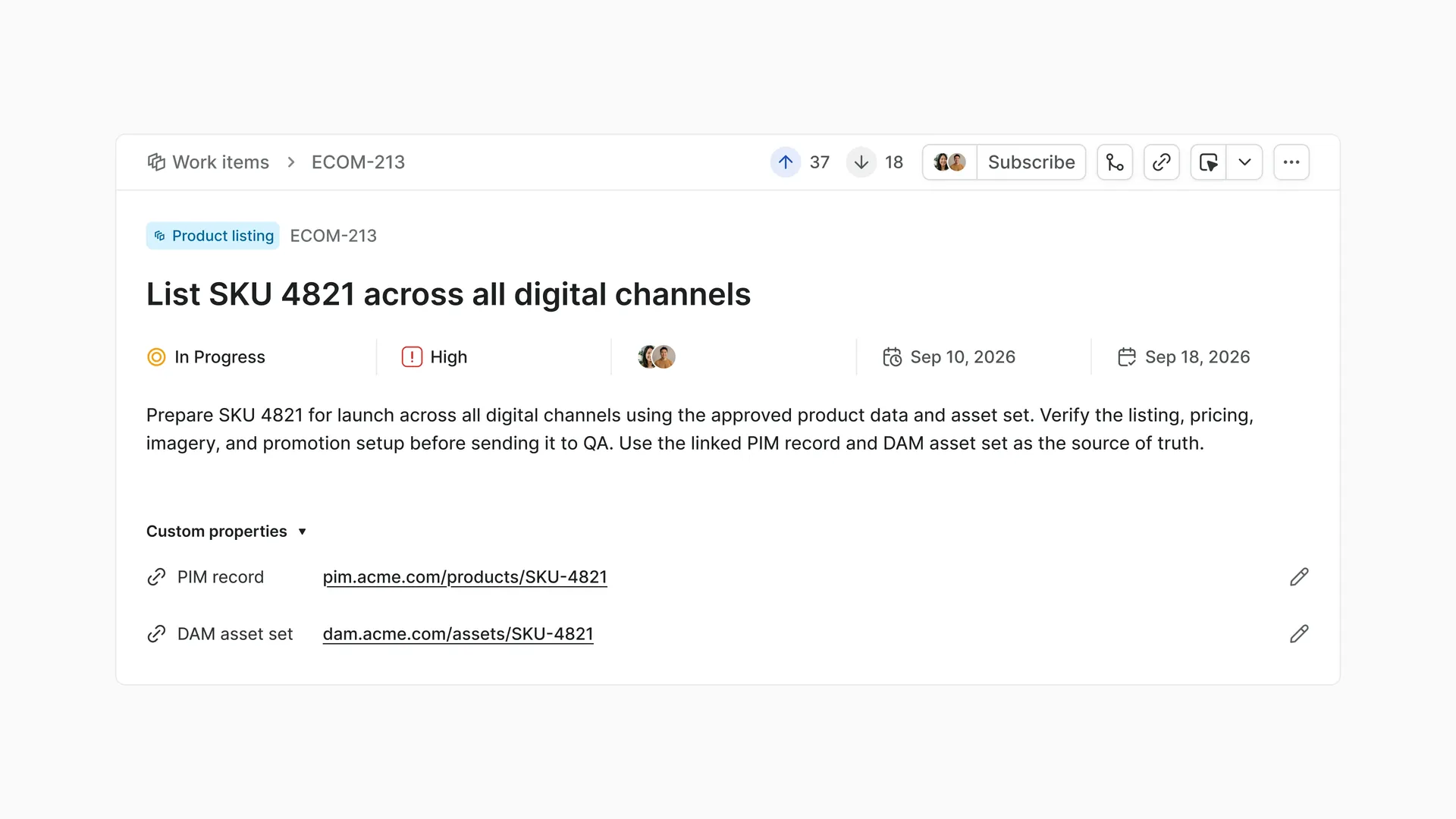
Task: Click the DAM asset set label
Action: point(235,634)
